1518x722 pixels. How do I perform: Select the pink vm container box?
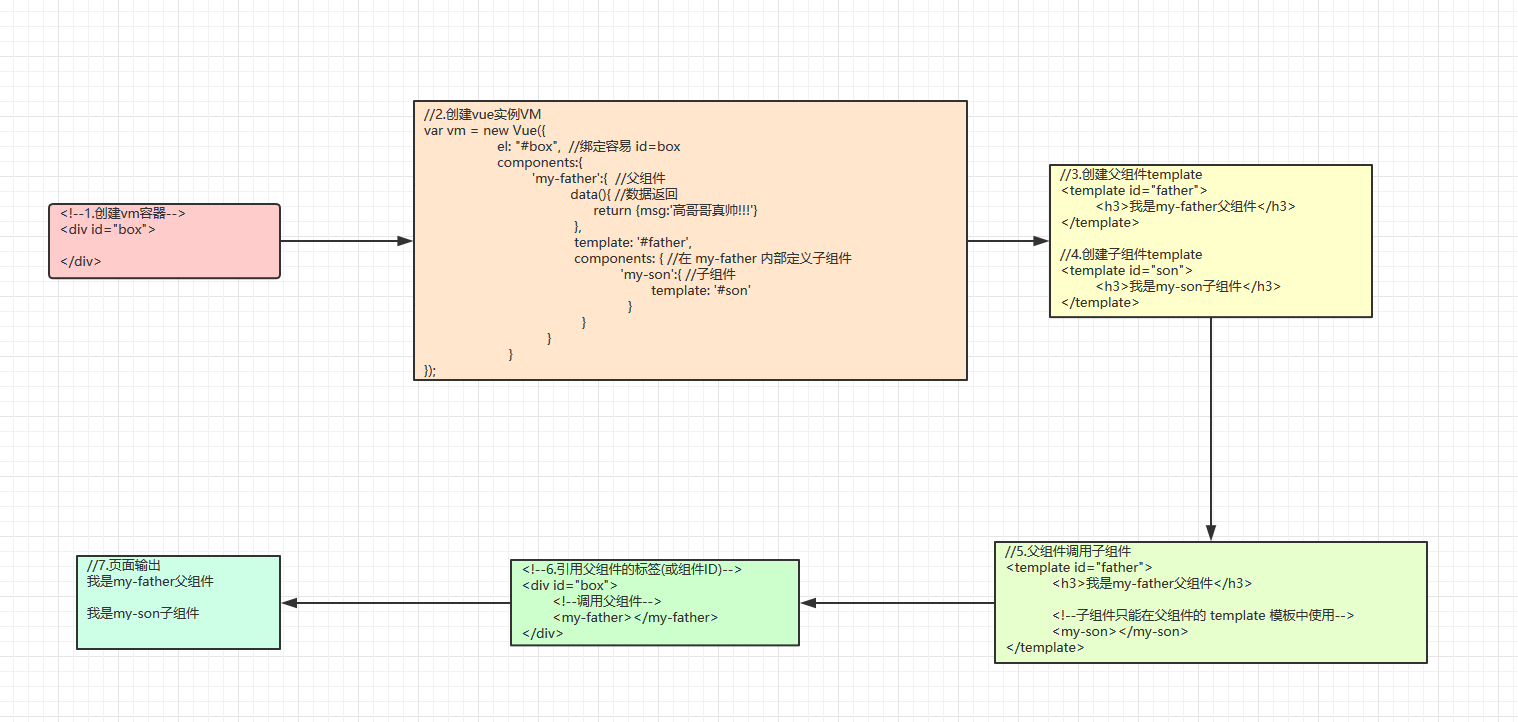[x=165, y=241]
